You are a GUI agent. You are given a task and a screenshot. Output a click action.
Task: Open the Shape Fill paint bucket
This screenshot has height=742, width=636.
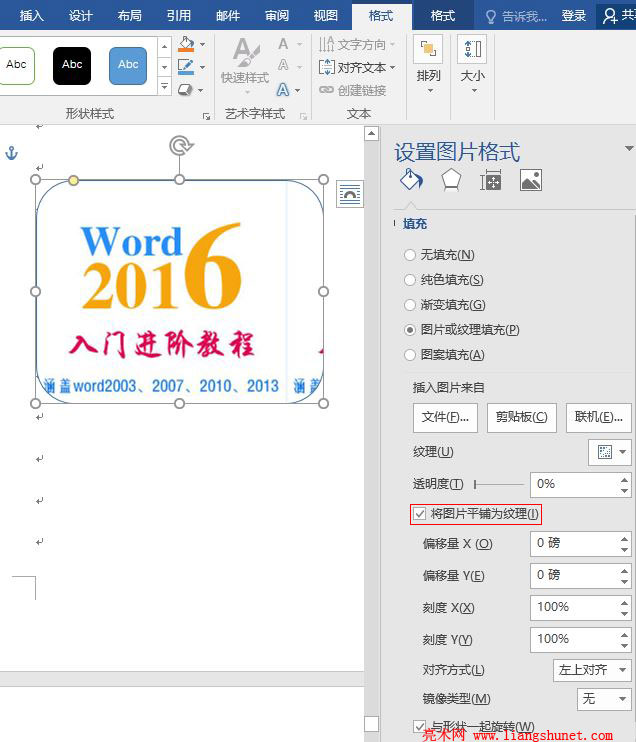click(x=186, y=44)
